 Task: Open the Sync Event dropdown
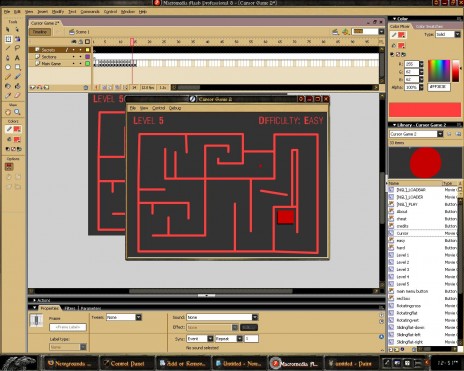[x=210, y=339]
